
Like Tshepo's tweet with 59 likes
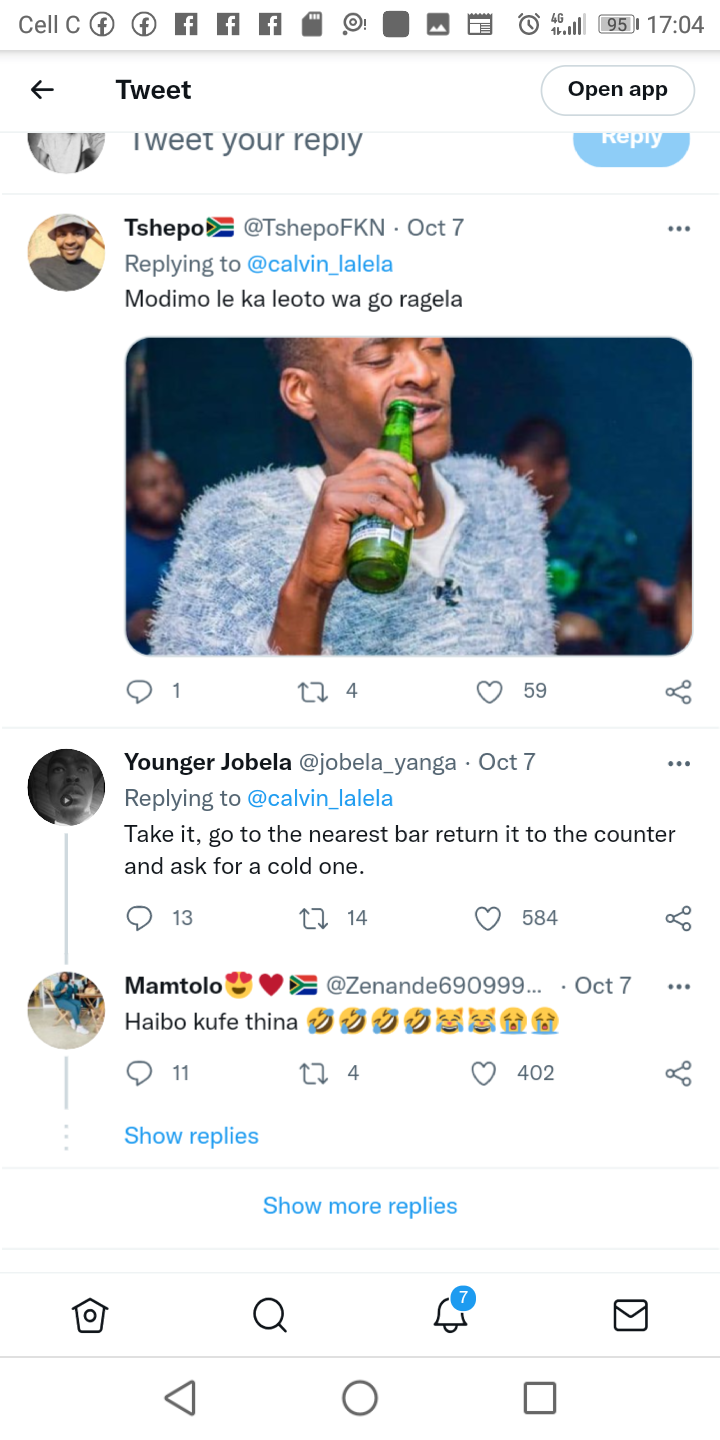pos(489,691)
